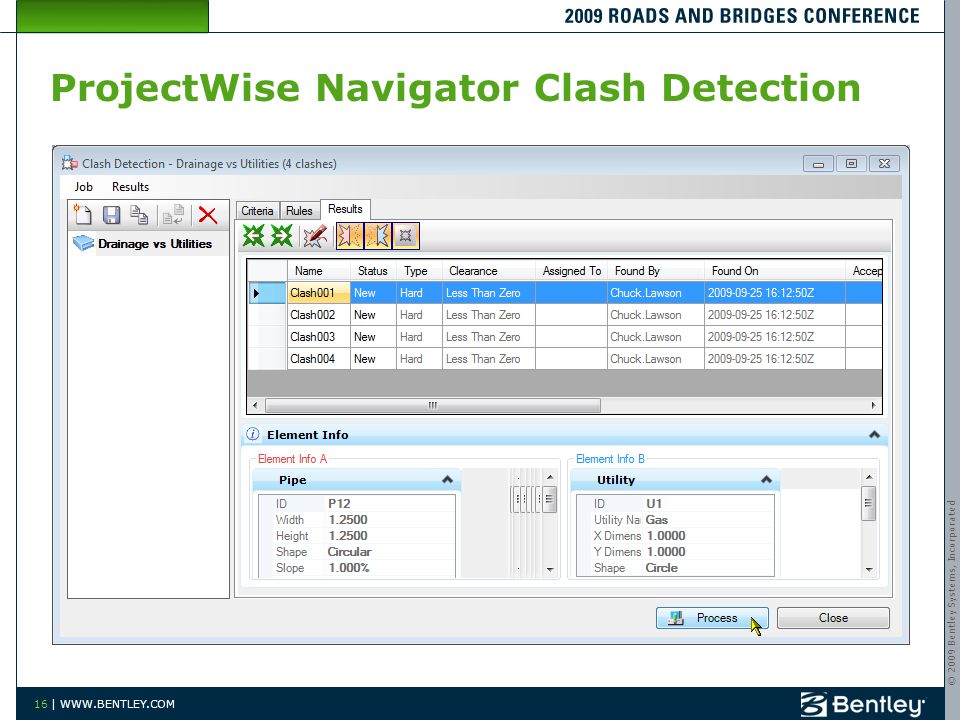Select Clash003 row
Viewport: 960px width, 720px height.
point(564,337)
